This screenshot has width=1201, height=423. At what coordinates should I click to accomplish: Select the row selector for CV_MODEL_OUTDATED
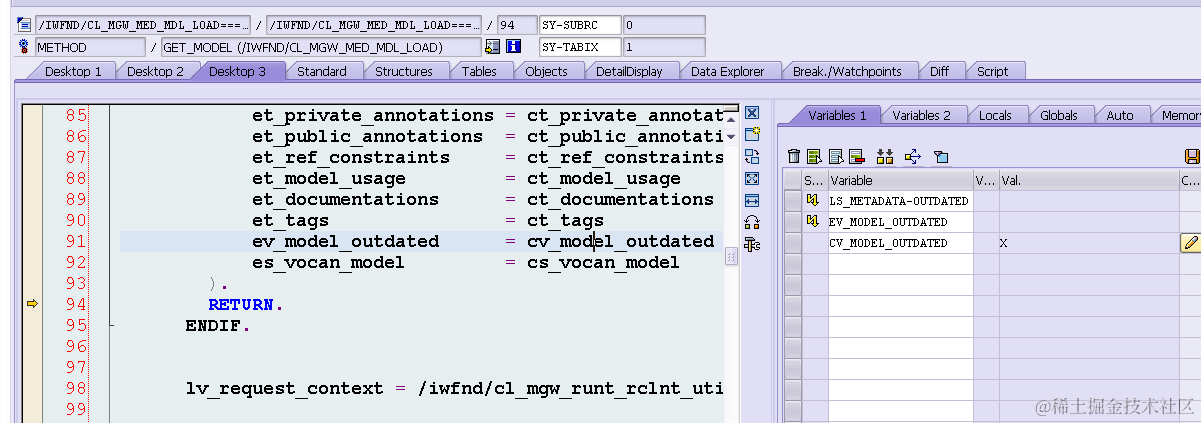point(792,243)
